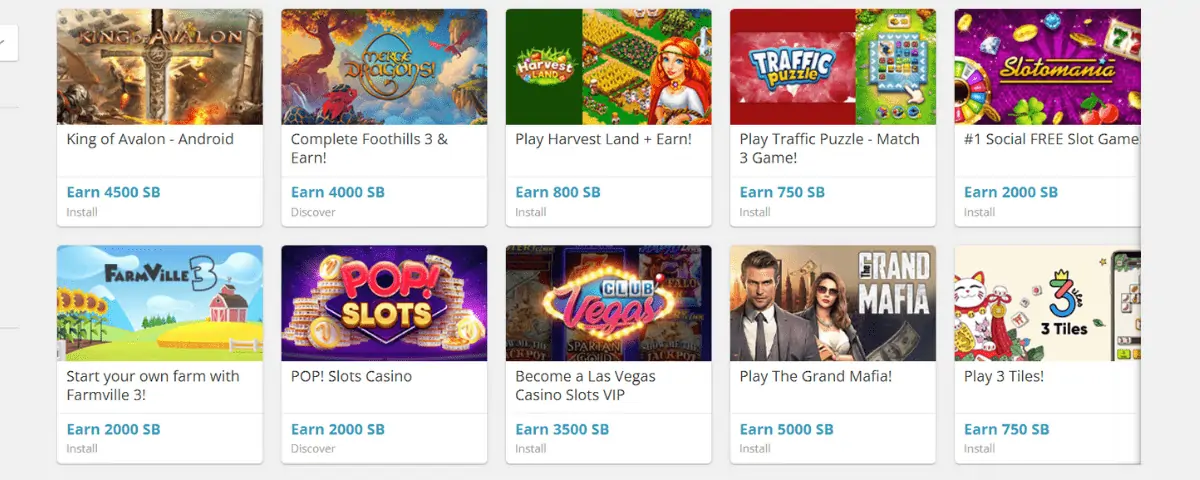Click the Earn 4500 SB link
Screen dimensions: 1200x480
coord(113,192)
